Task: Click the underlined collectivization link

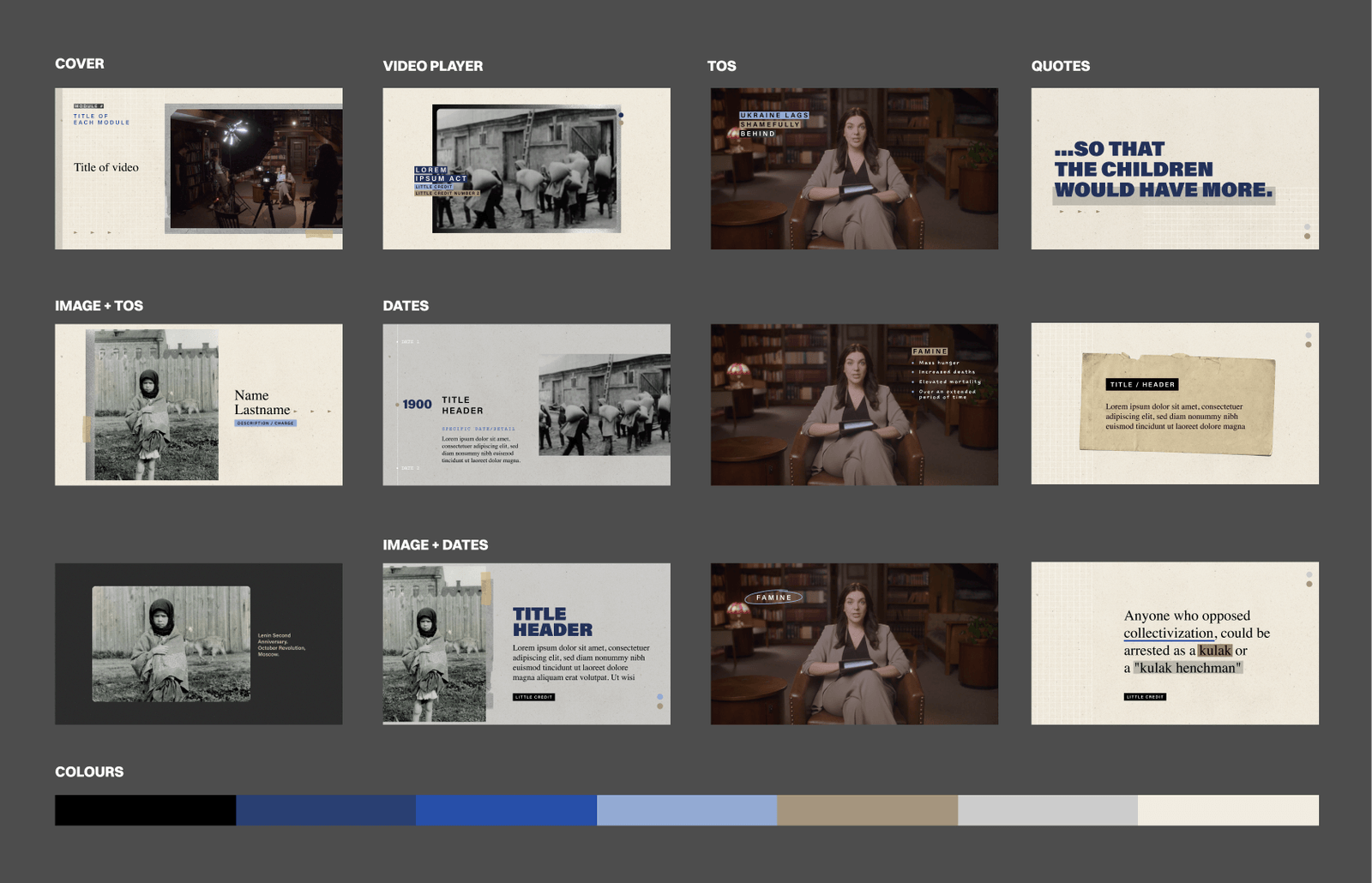Action: point(1168,634)
